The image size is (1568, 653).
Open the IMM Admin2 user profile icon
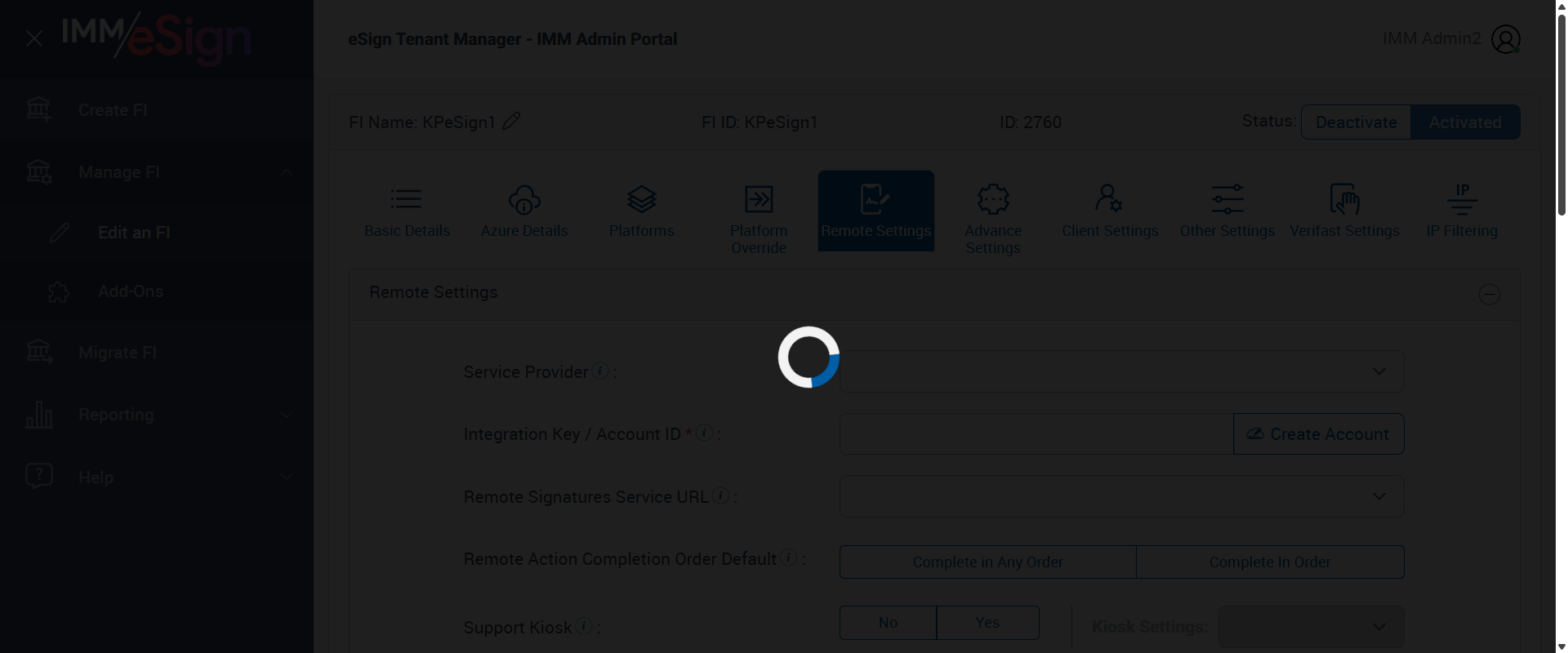pyautogui.click(x=1505, y=38)
